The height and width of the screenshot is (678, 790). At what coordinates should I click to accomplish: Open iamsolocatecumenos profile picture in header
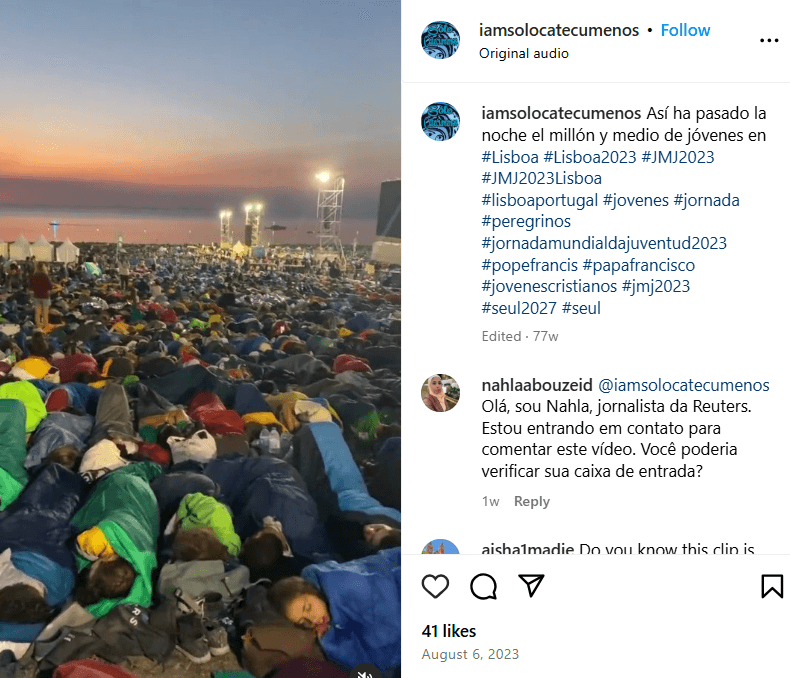(440, 40)
